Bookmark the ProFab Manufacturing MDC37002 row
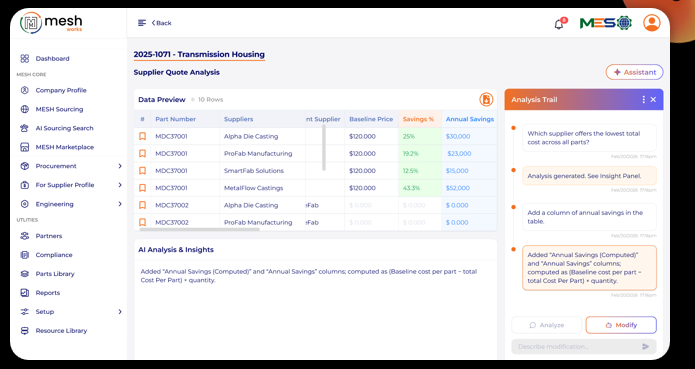This screenshot has height=369, width=695. pos(142,222)
